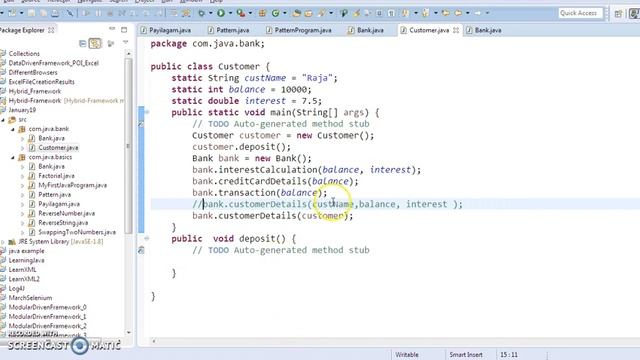Image resolution: width=640 pixels, height=360 pixels.
Task: Select MyFirstJavaProgram.java in Package Explorer
Action: click(x=72, y=185)
